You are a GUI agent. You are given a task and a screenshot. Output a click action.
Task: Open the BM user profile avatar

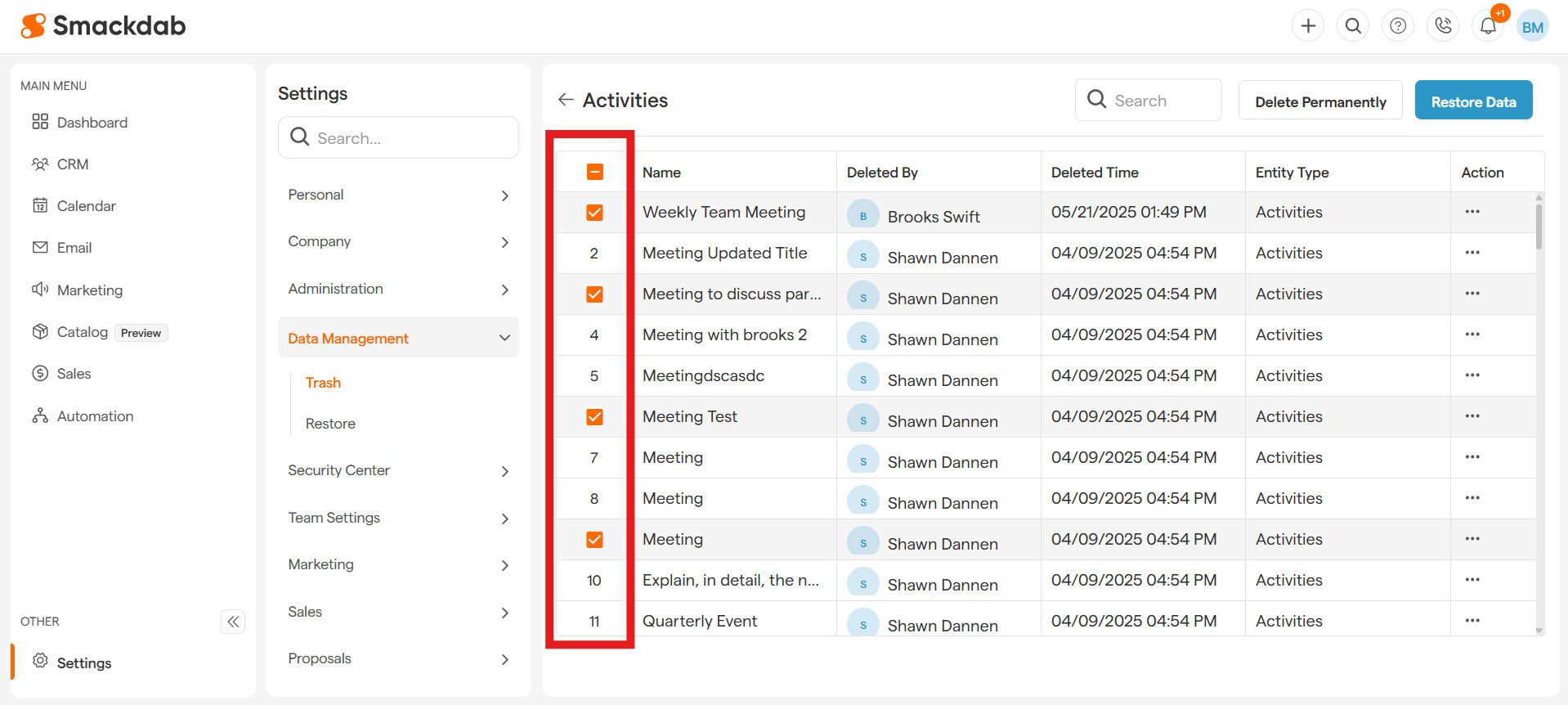click(x=1533, y=26)
